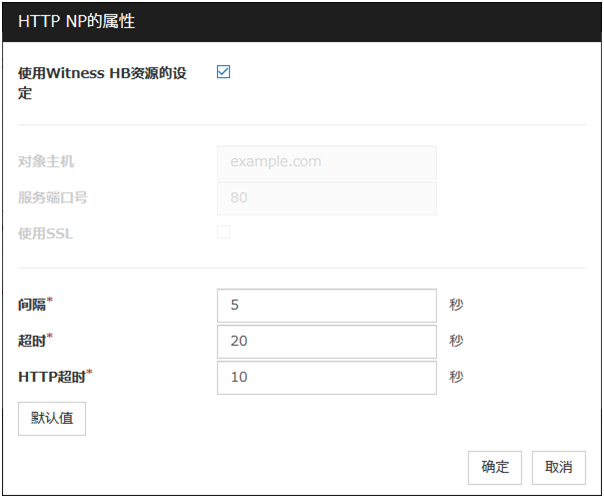Click the HTTP NP的属性 title bar
The height and width of the screenshot is (498, 604).
300,21
